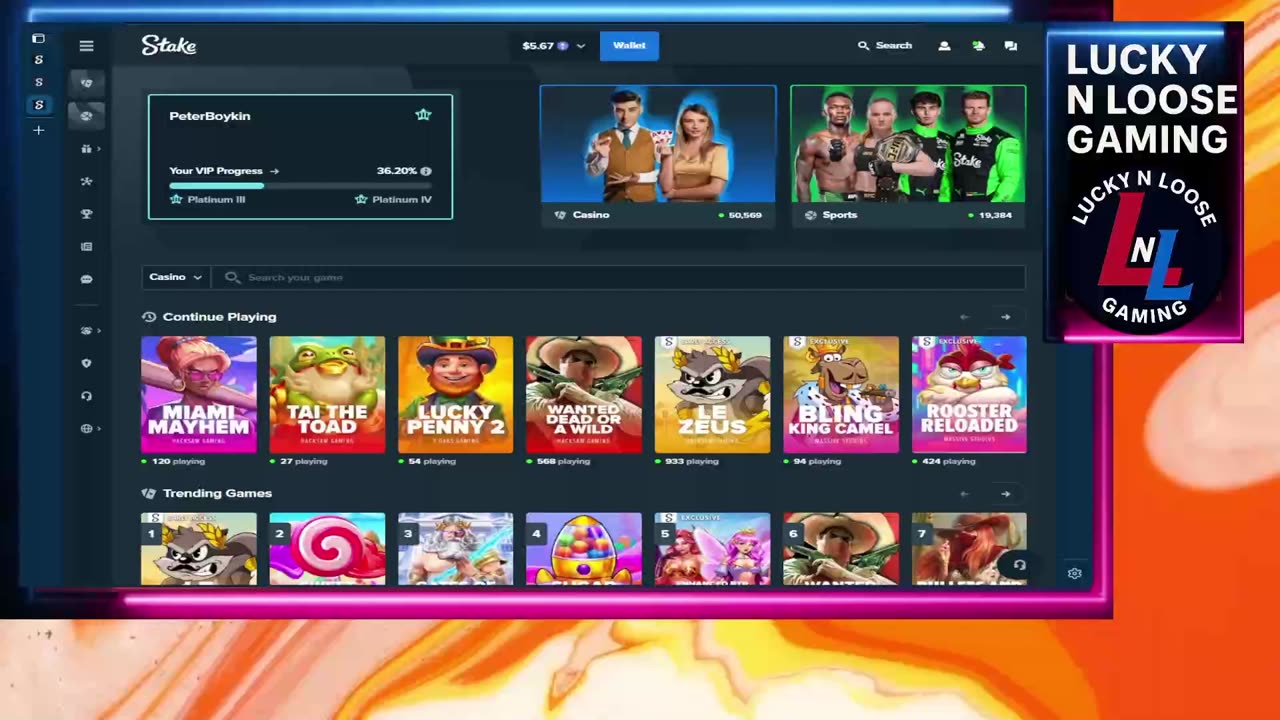Image resolution: width=1280 pixels, height=720 pixels.
Task: Open Le Zeus game in Continue Playing
Action: coord(712,394)
